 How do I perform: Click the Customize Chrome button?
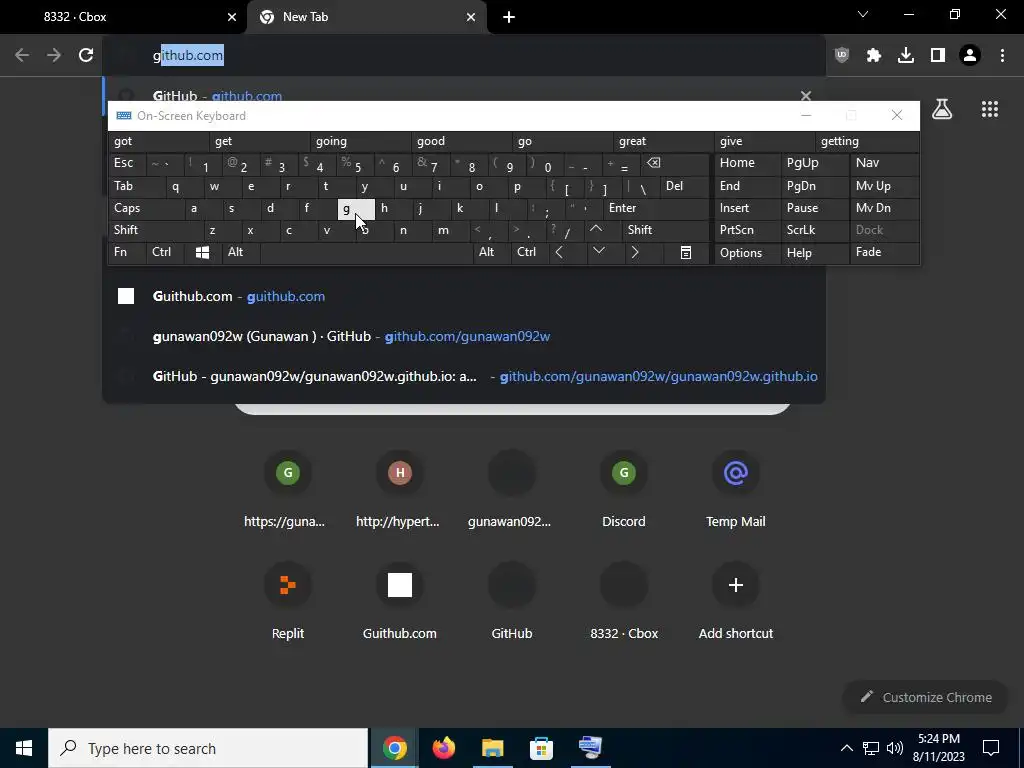(925, 697)
